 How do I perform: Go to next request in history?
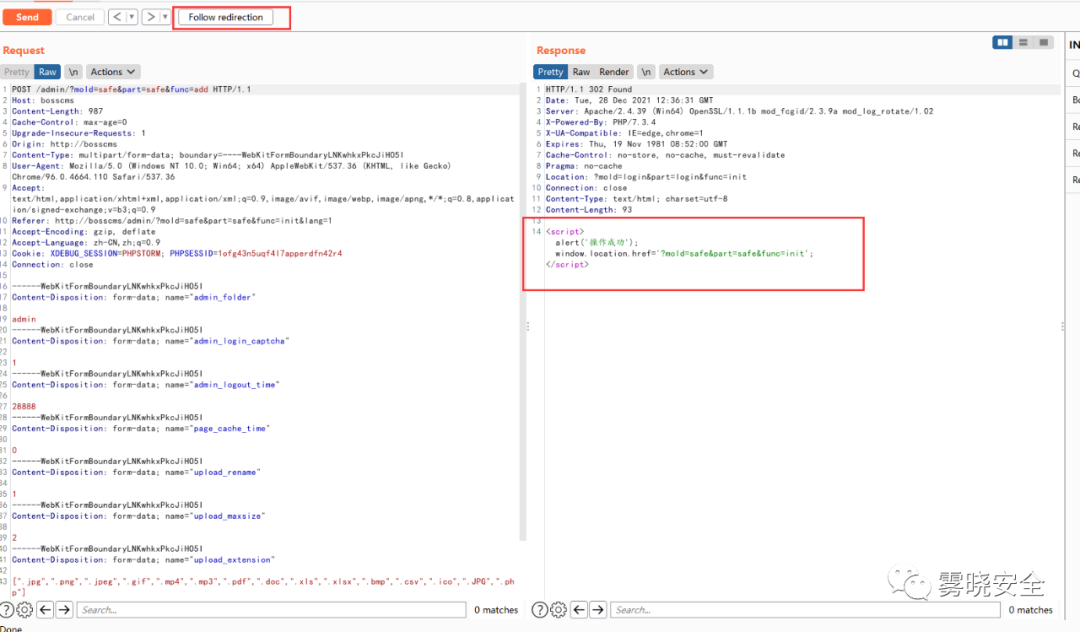coord(151,17)
